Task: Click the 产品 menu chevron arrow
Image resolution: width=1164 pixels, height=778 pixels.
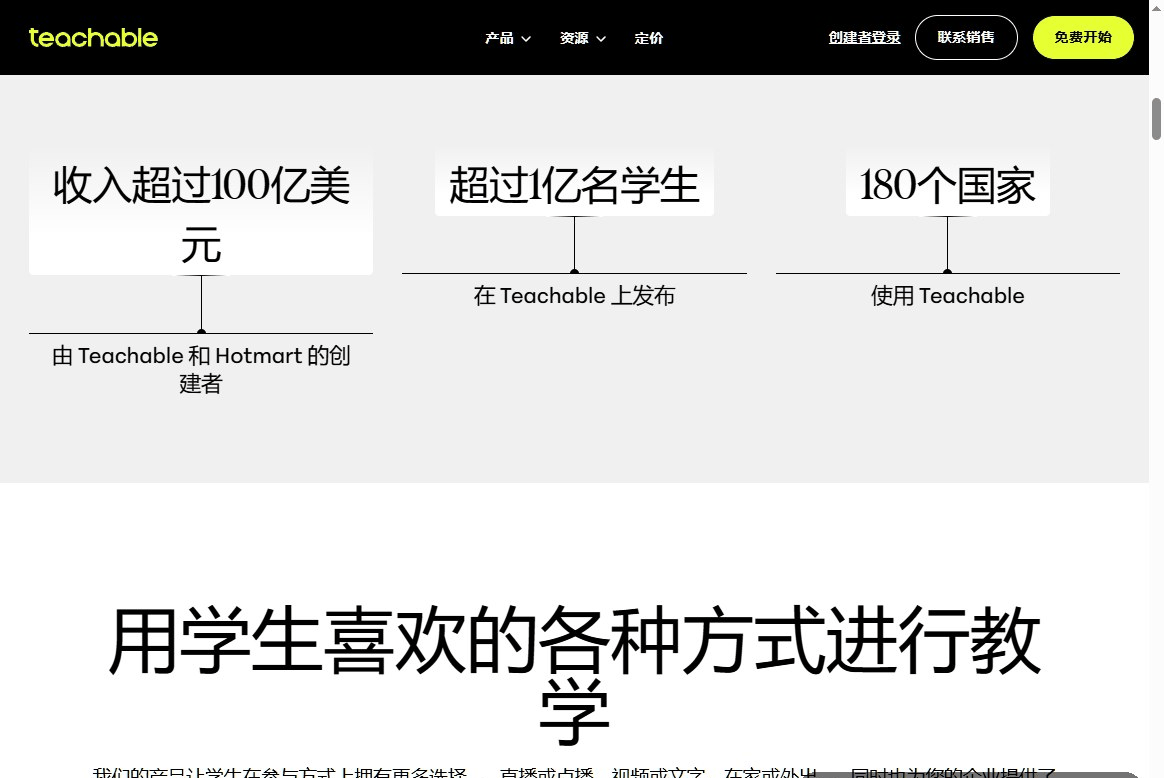Action: click(x=526, y=39)
